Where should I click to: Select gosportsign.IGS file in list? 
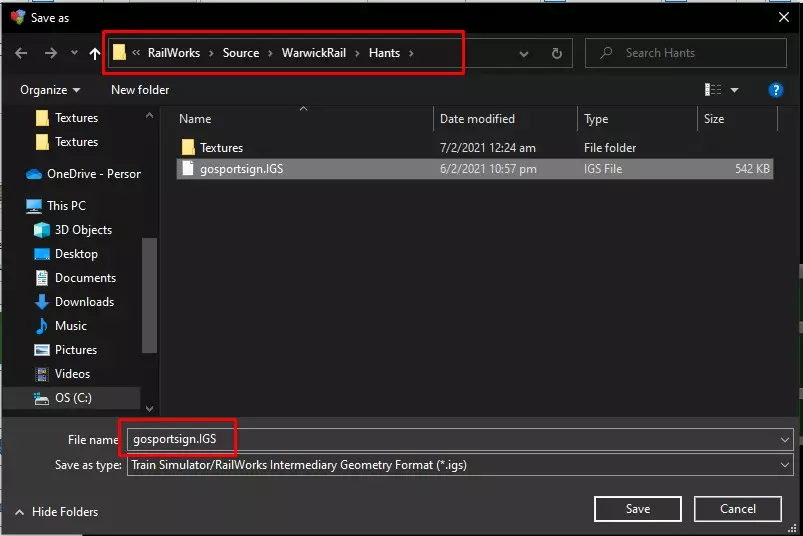(x=475, y=169)
